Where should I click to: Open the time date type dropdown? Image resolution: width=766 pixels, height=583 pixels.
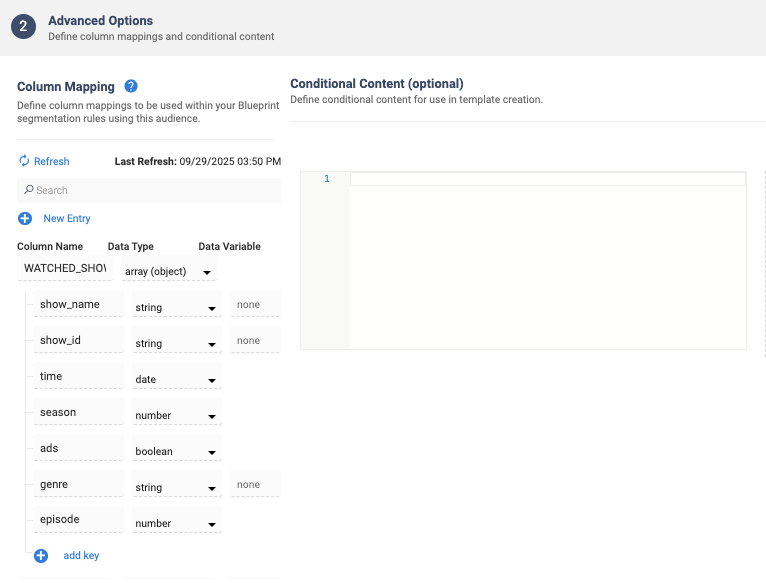176,377
